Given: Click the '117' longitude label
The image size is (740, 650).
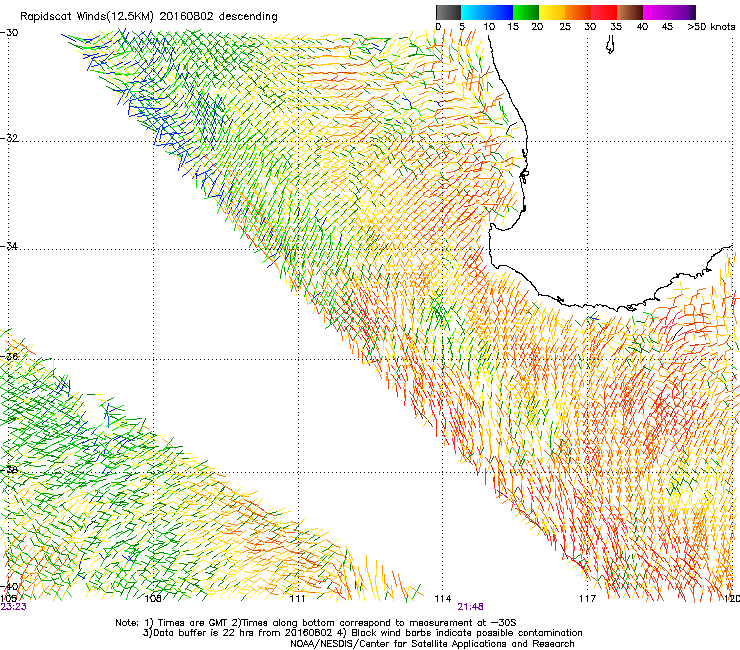Looking at the screenshot, I should pyautogui.click(x=588, y=599).
